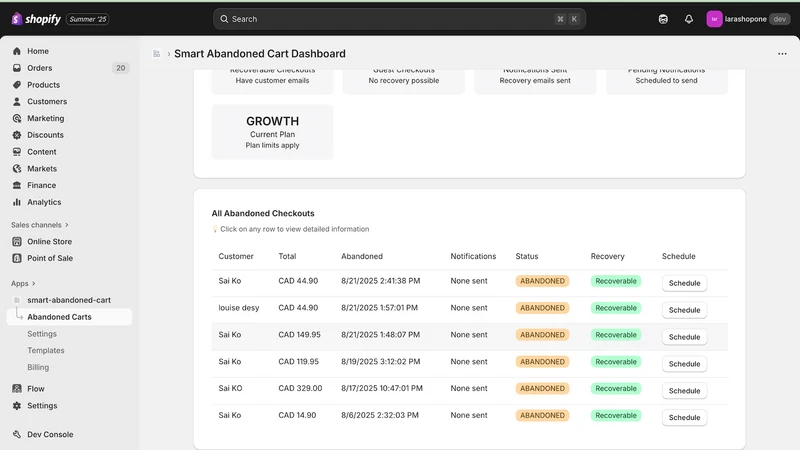Open the notifications bell
Screen dimensions: 800x450
pos(689,19)
